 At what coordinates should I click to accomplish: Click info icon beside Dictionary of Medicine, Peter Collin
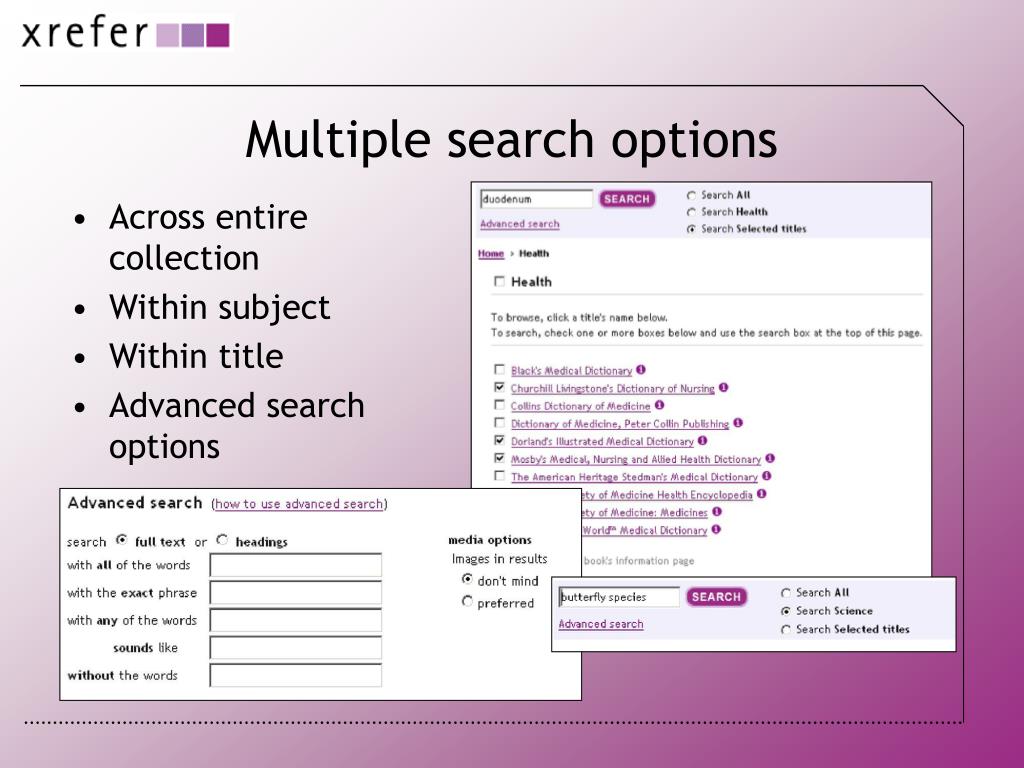coord(738,423)
